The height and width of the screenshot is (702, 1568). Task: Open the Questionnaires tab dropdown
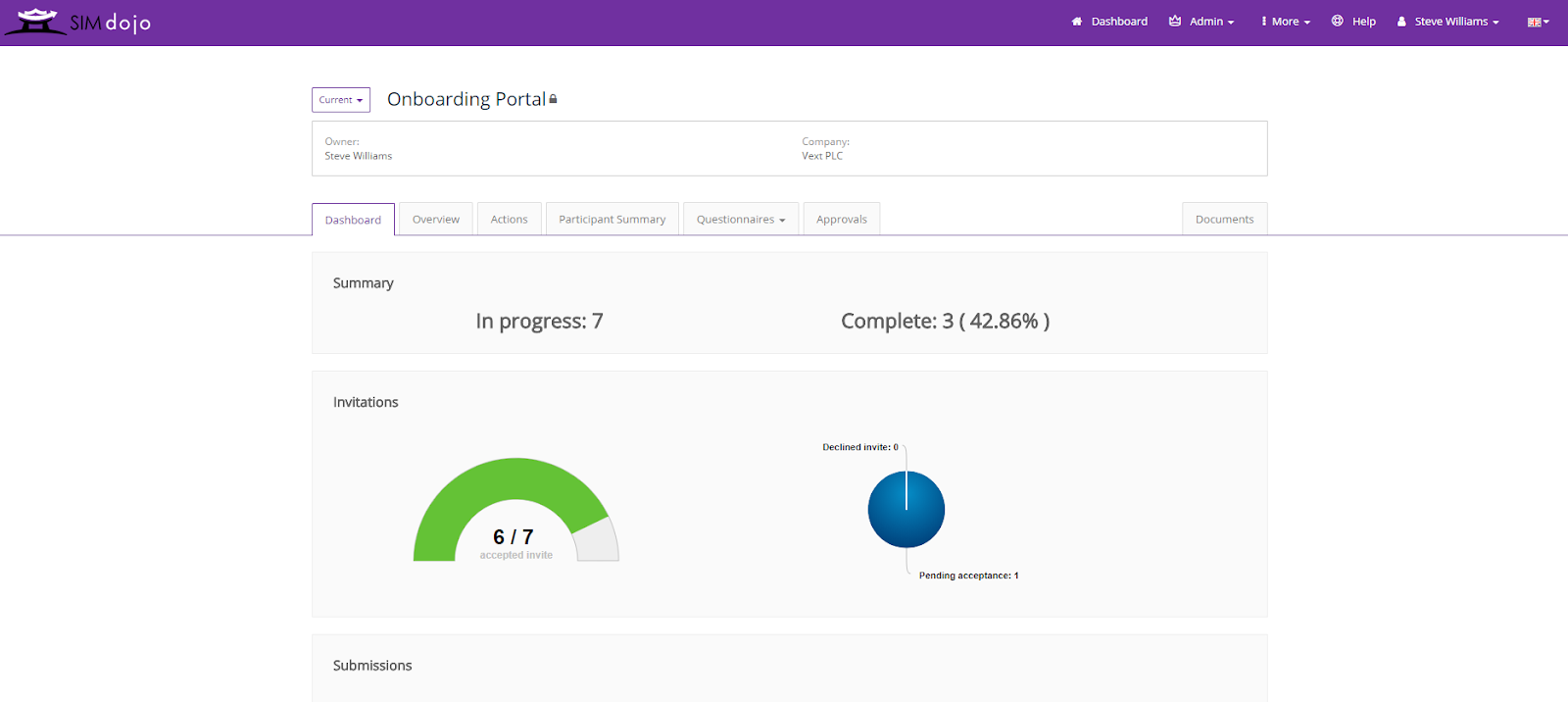point(741,220)
